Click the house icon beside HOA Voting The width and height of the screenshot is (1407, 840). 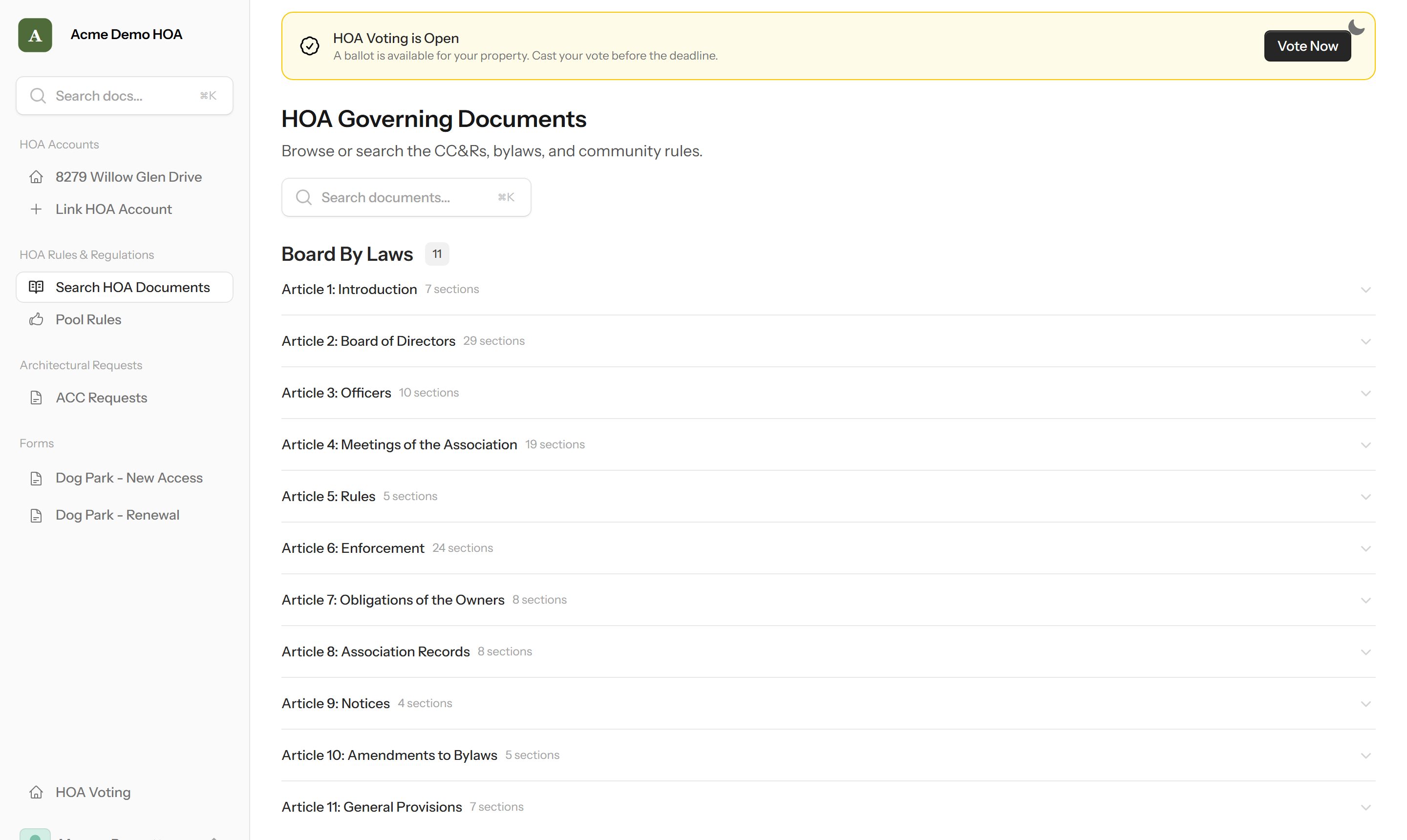click(36, 792)
